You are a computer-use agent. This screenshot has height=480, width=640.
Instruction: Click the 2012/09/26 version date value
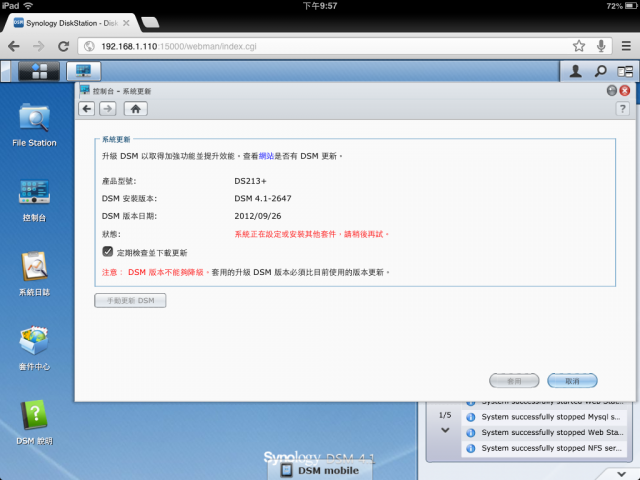258,216
